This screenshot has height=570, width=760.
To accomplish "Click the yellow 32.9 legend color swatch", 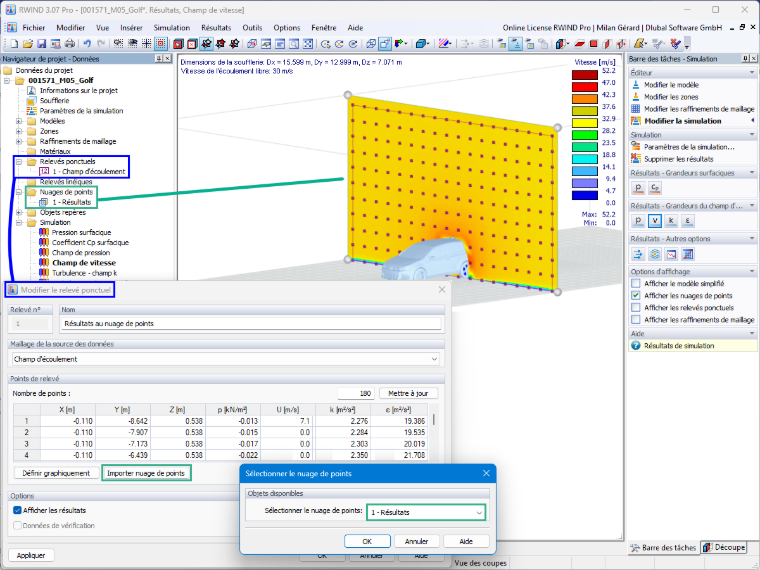I will (x=585, y=123).
